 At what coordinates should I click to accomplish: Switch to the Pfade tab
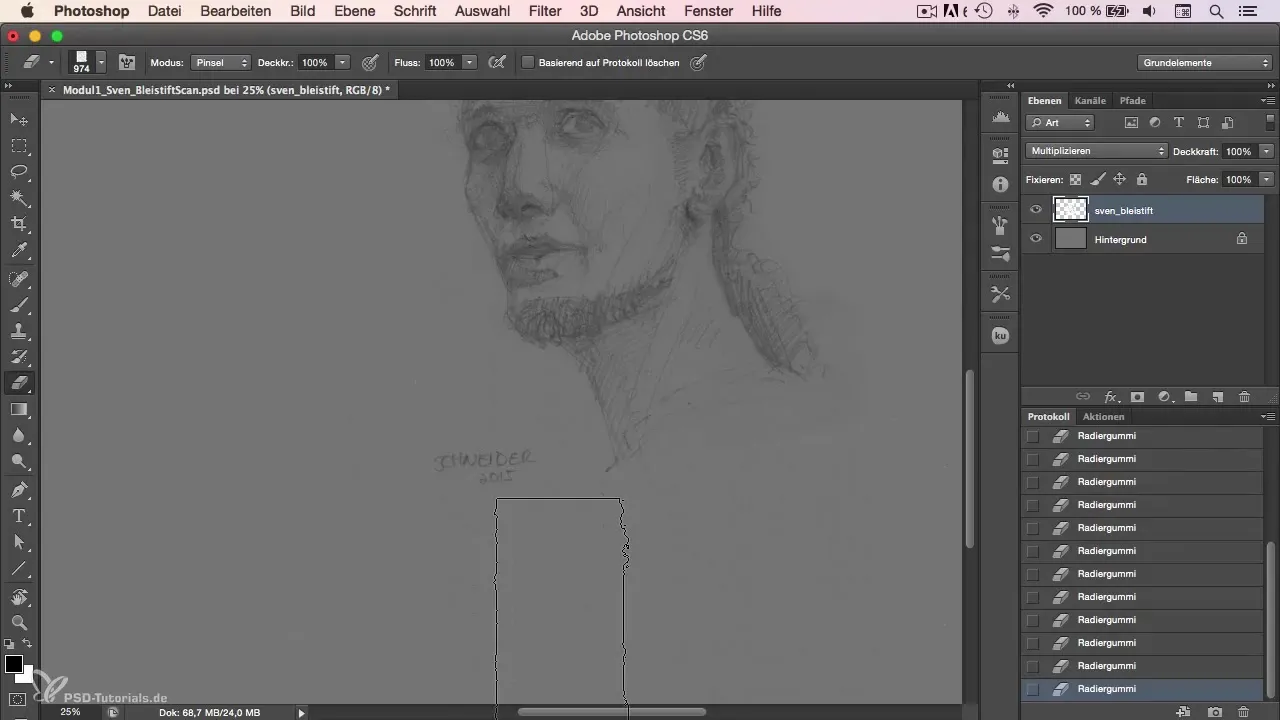coord(1132,100)
